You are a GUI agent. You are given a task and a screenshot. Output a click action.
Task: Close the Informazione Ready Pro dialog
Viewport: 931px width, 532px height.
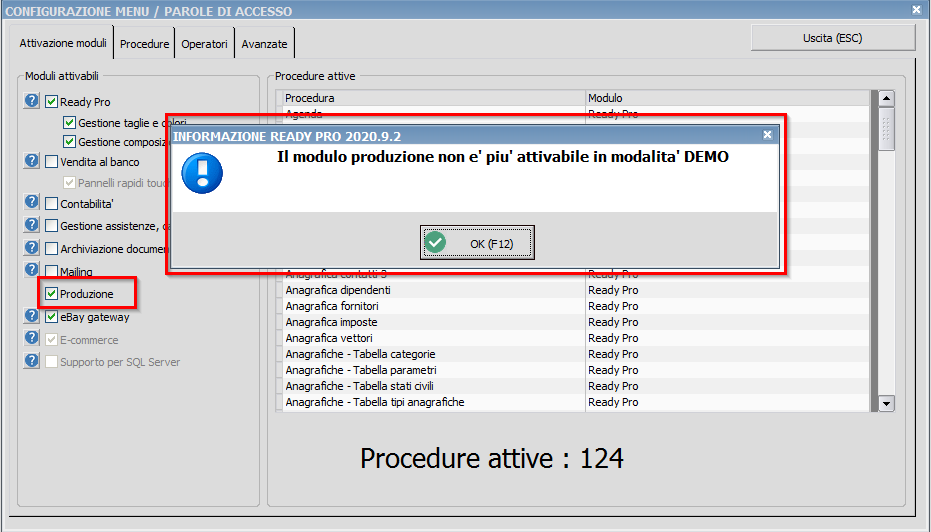pos(767,135)
